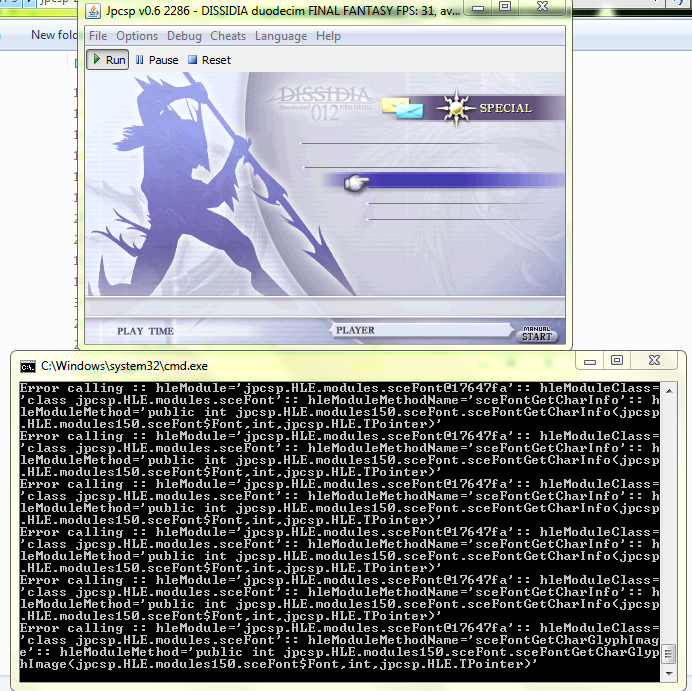Click the cmd scrollbar thumb

click(x=669, y=653)
